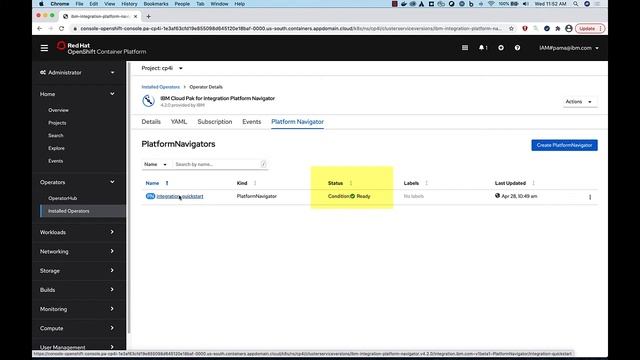Open a new Chrome tab
The image size is (640, 360).
pos(149,16)
